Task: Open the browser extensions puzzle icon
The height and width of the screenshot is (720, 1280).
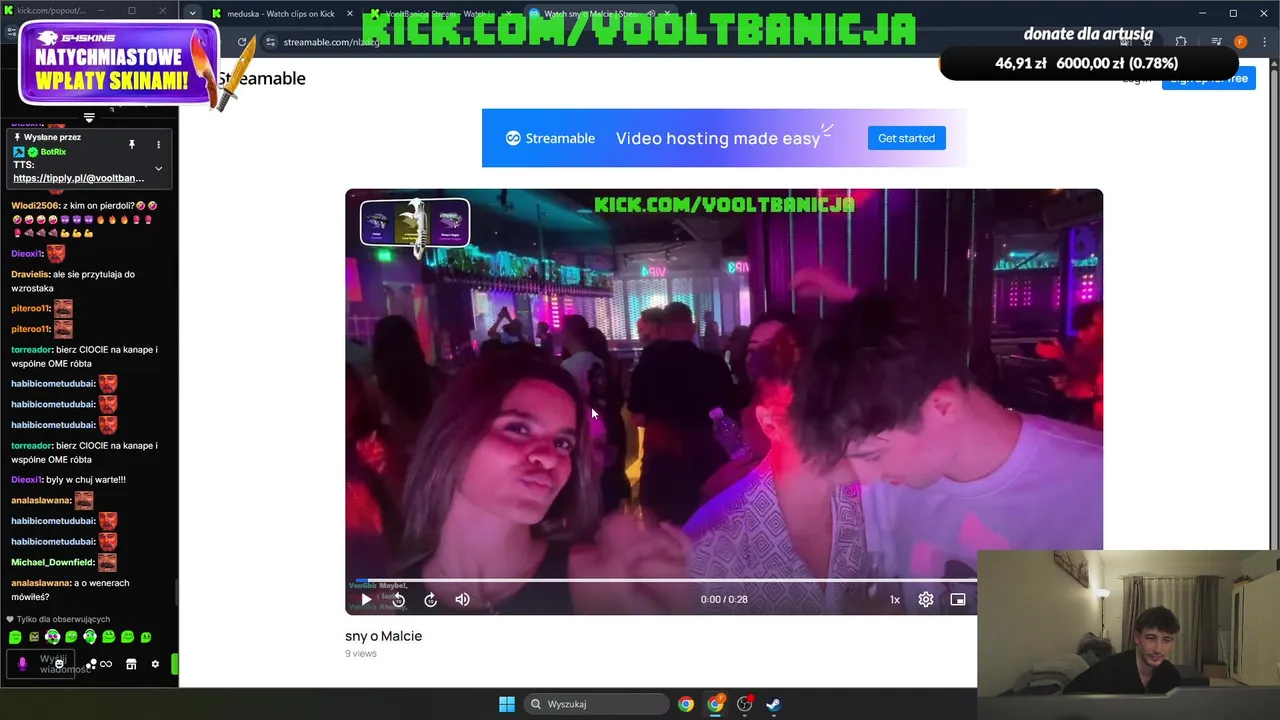Action: 1181,42
